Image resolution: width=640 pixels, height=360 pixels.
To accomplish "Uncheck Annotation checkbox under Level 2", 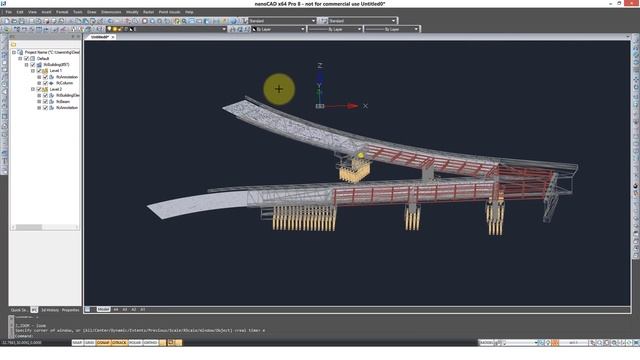I will (x=46, y=107).
